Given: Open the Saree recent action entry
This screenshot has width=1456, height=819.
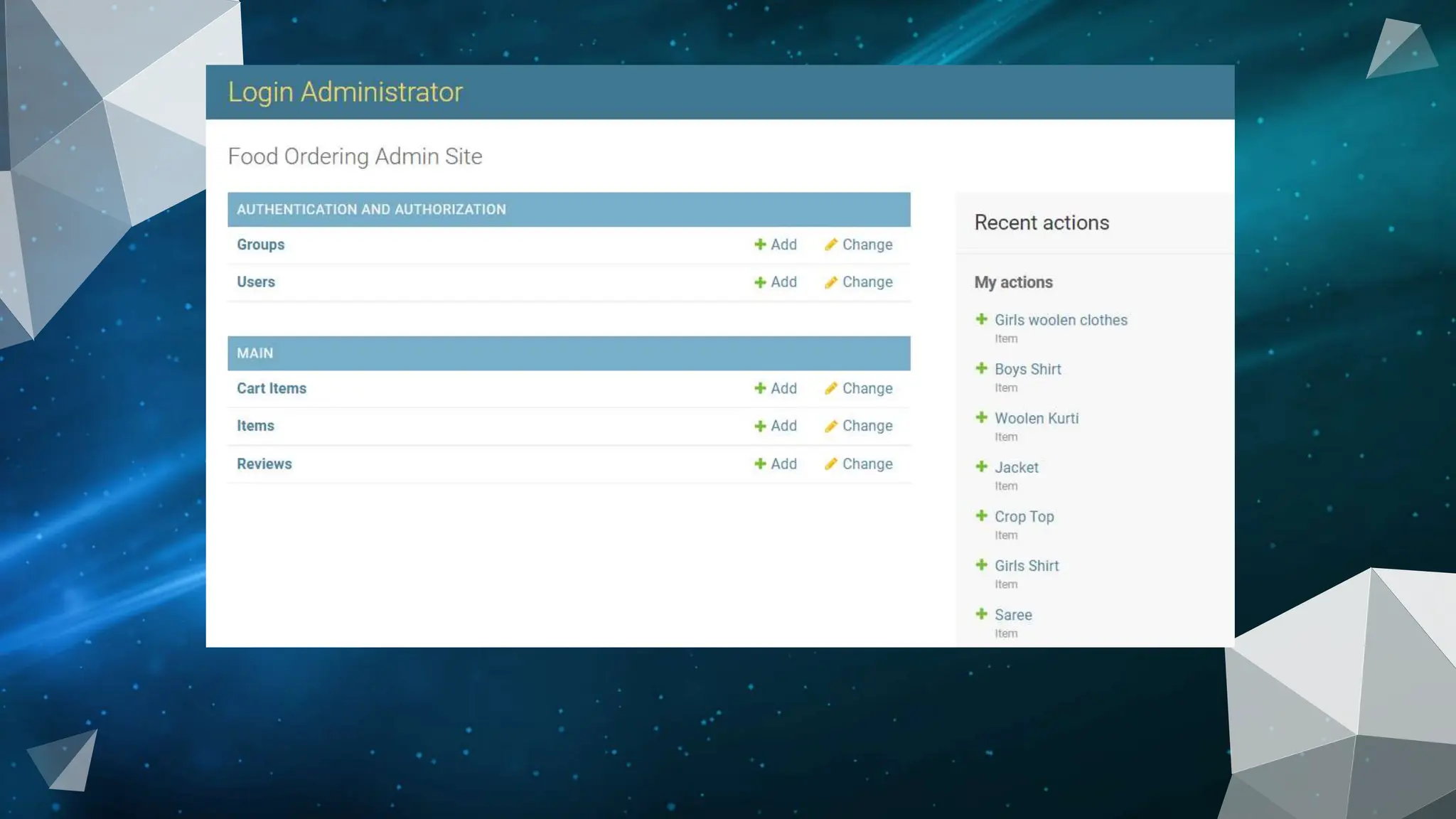Looking at the screenshot, I should point(1012,615).
